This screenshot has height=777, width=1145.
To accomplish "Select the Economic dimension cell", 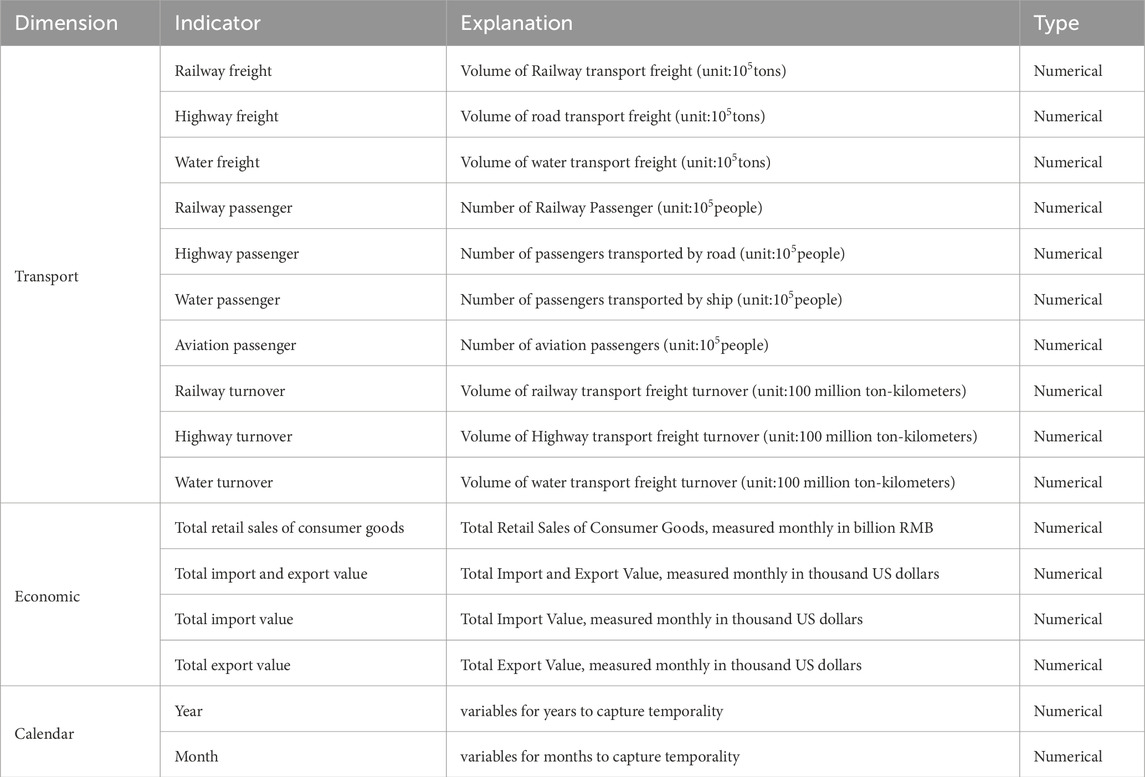I will pos(47,597).
